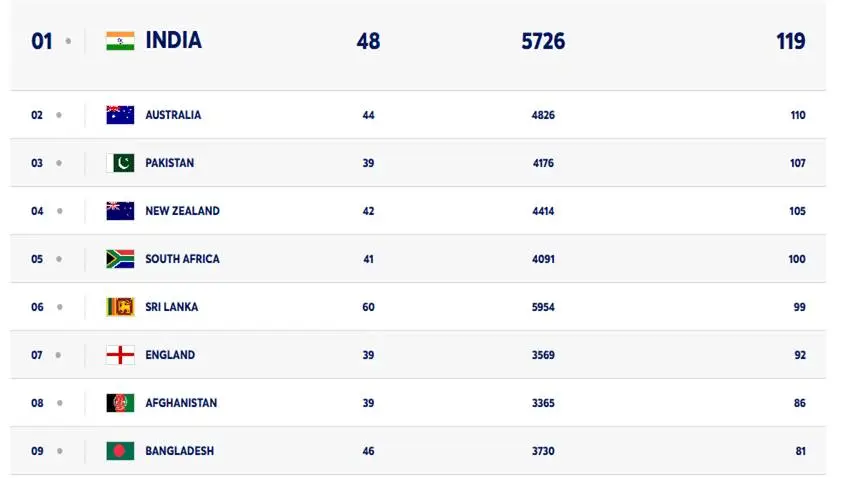Click the grey dot beside rank 05

tap(59, 259)
